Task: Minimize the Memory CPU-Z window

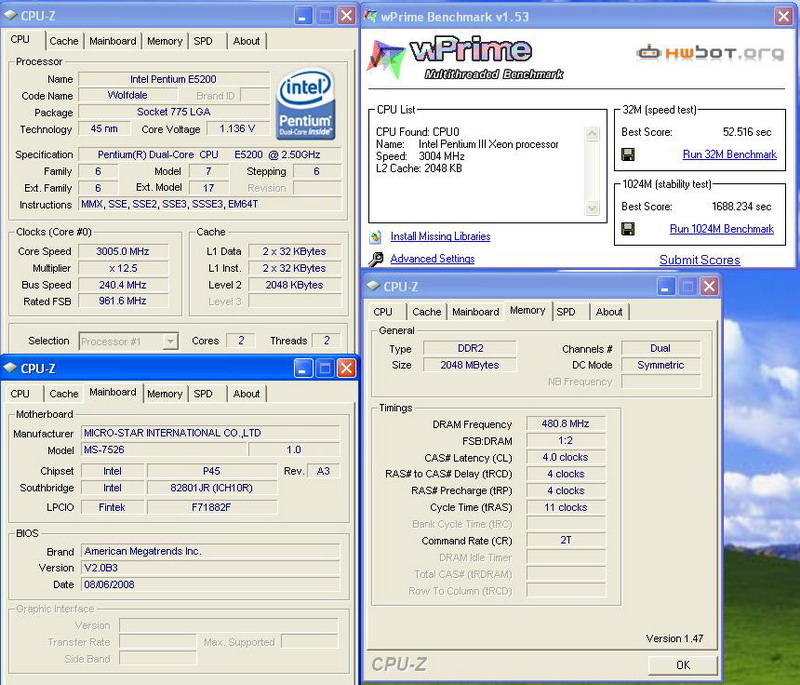Action: (x=665, y=286)
